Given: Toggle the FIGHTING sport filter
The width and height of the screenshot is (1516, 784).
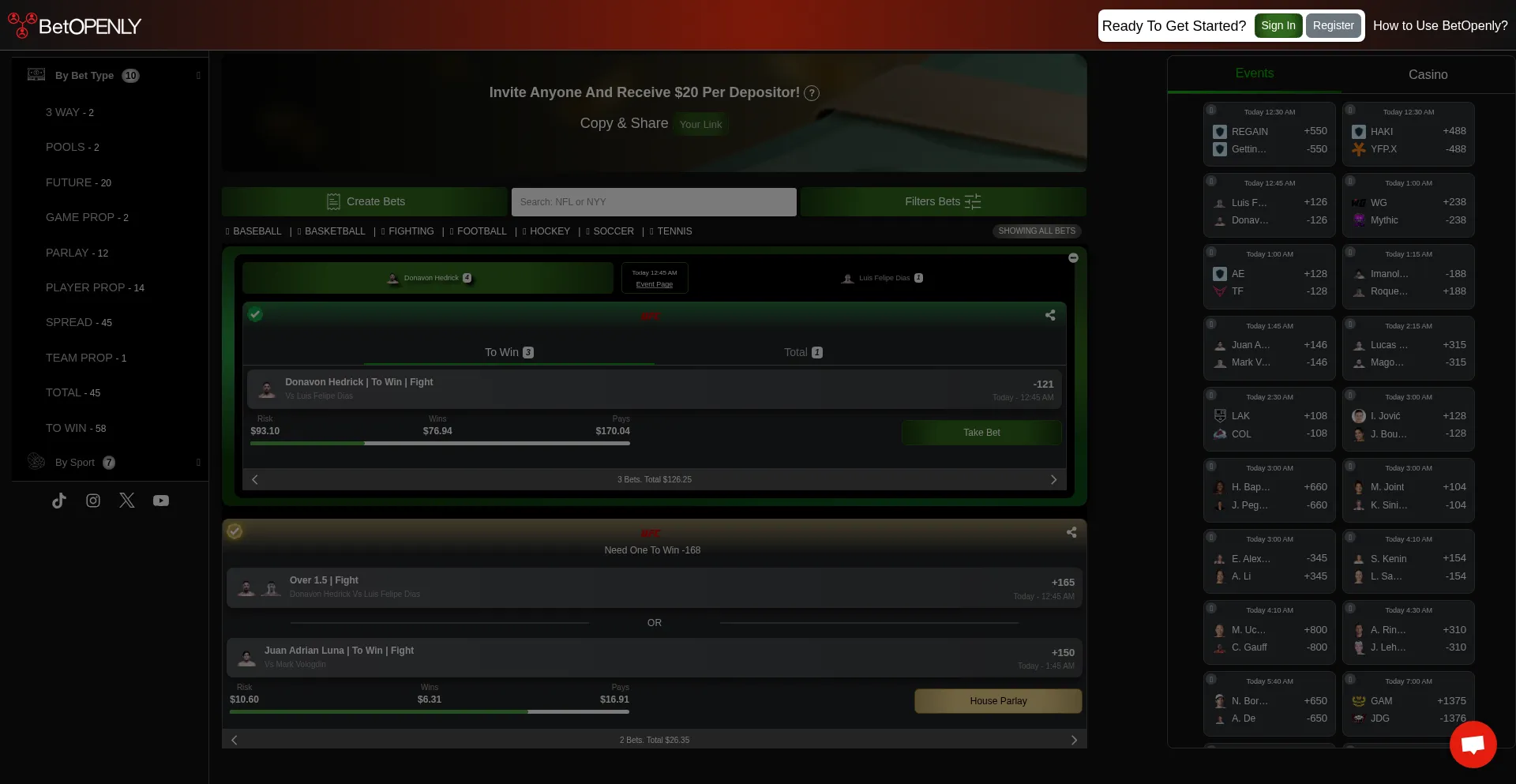Looking at the screenshot, I should 407,231.
